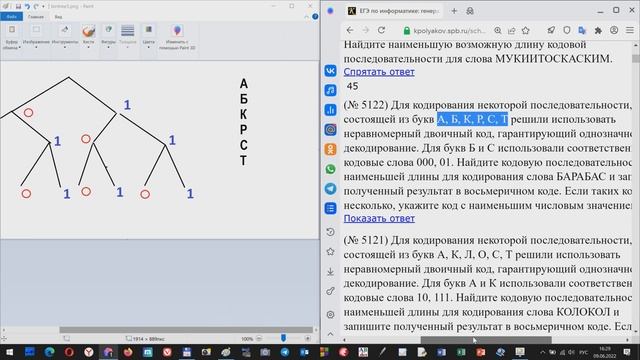Bookmark the page with the star icon
Viewport: 640px width, 360px height.
(x=526, y=30)
